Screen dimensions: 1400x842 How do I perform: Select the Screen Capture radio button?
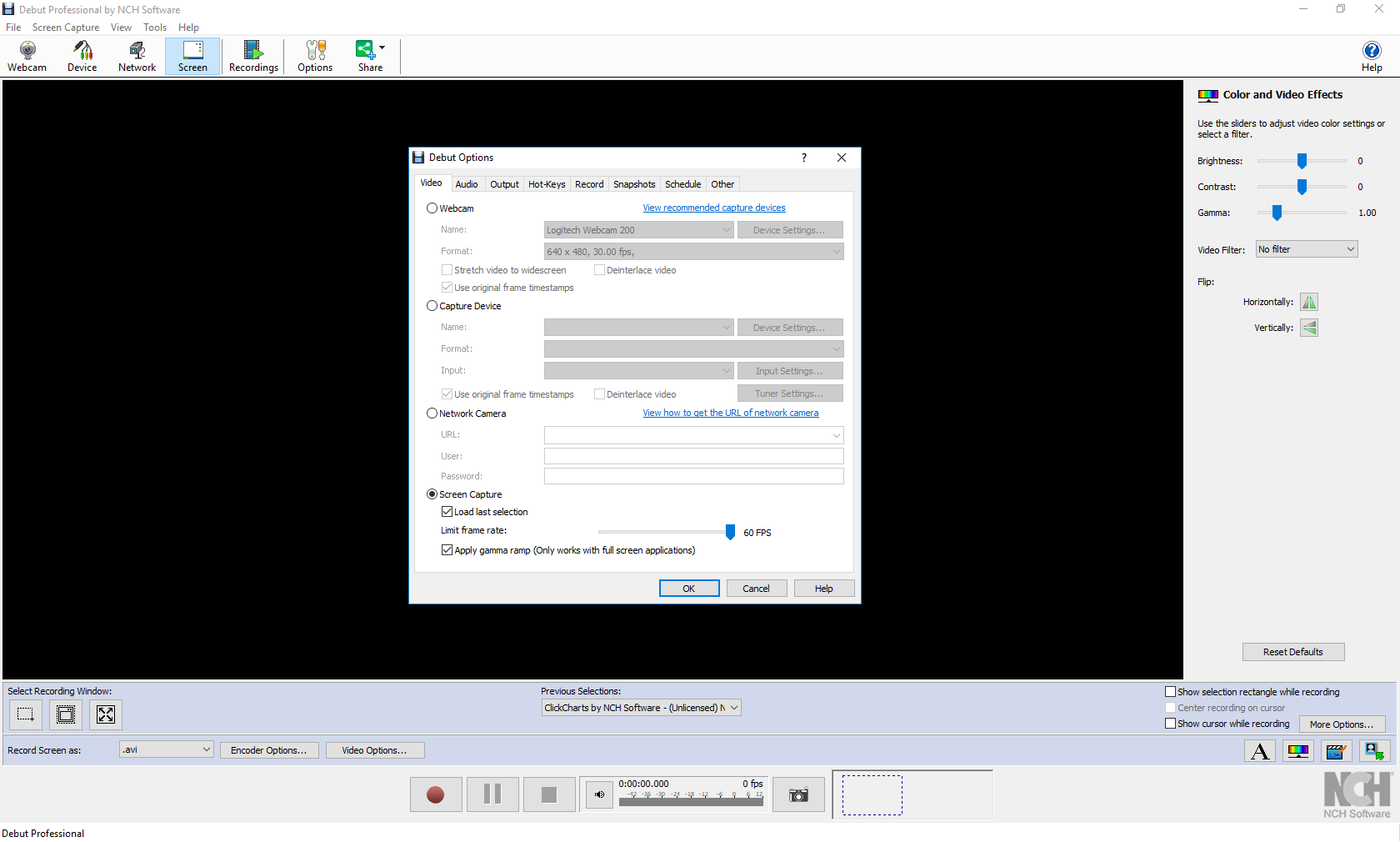pos(432,494)
